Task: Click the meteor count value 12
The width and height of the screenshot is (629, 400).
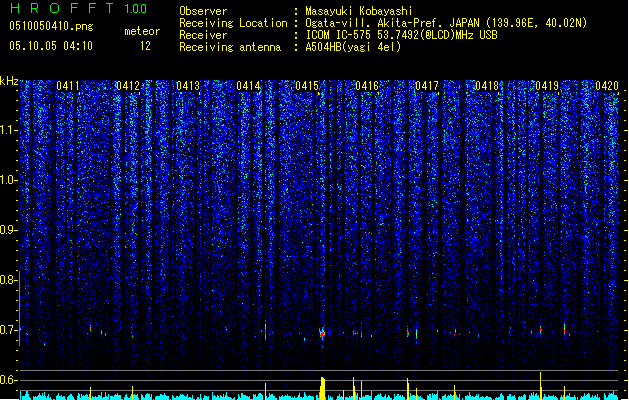Action: tap(145, 46)
